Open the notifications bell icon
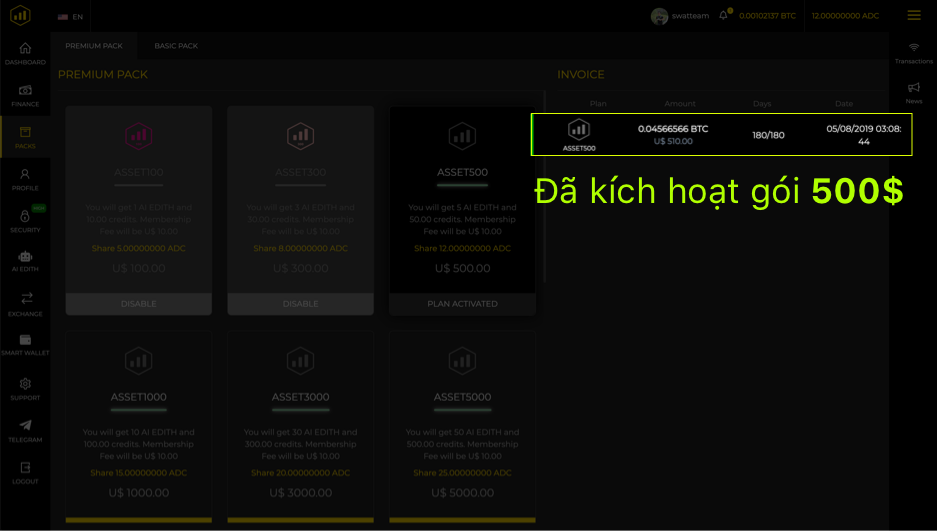Image resolution: width=937 pixels, height=531 pixels. (723, 15)
